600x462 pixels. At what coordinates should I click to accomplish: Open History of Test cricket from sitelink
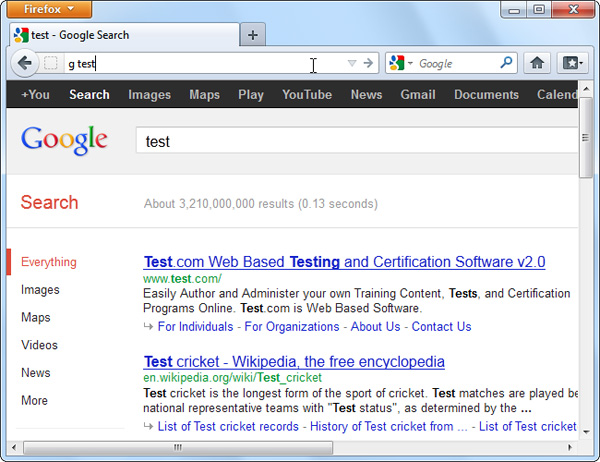389,426
